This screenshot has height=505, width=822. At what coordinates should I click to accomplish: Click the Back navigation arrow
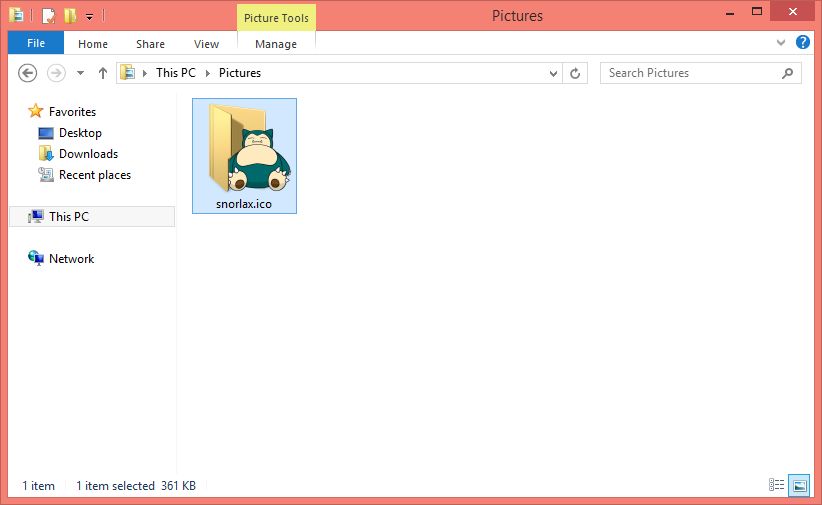pyautogui.click(x=28, y=73)
